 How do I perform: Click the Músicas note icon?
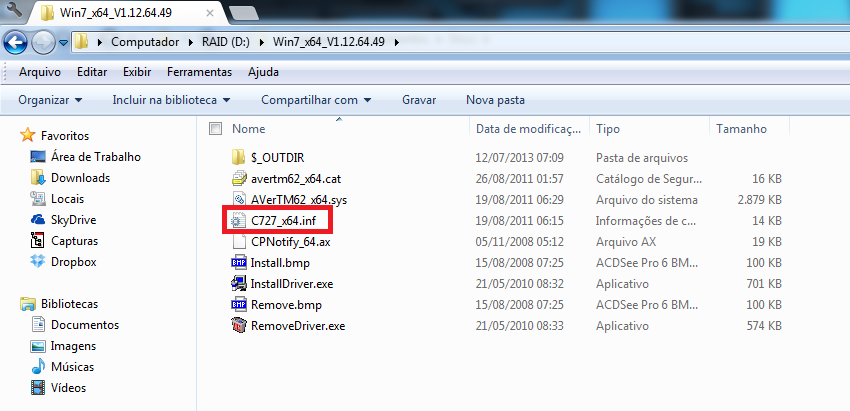pos(38,367)
